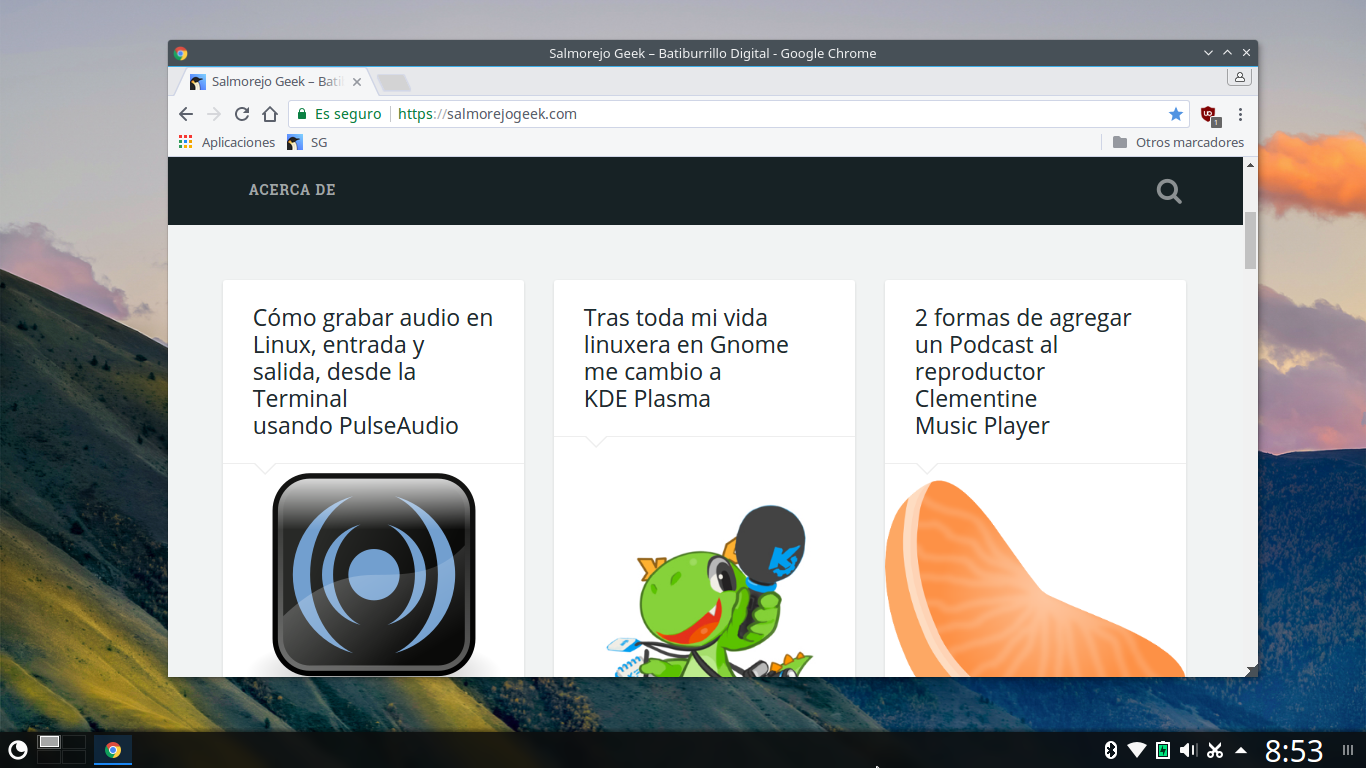Screen dimensions: 1366x768
Task: Open the KDE application launcher
Action: point(17,749)
